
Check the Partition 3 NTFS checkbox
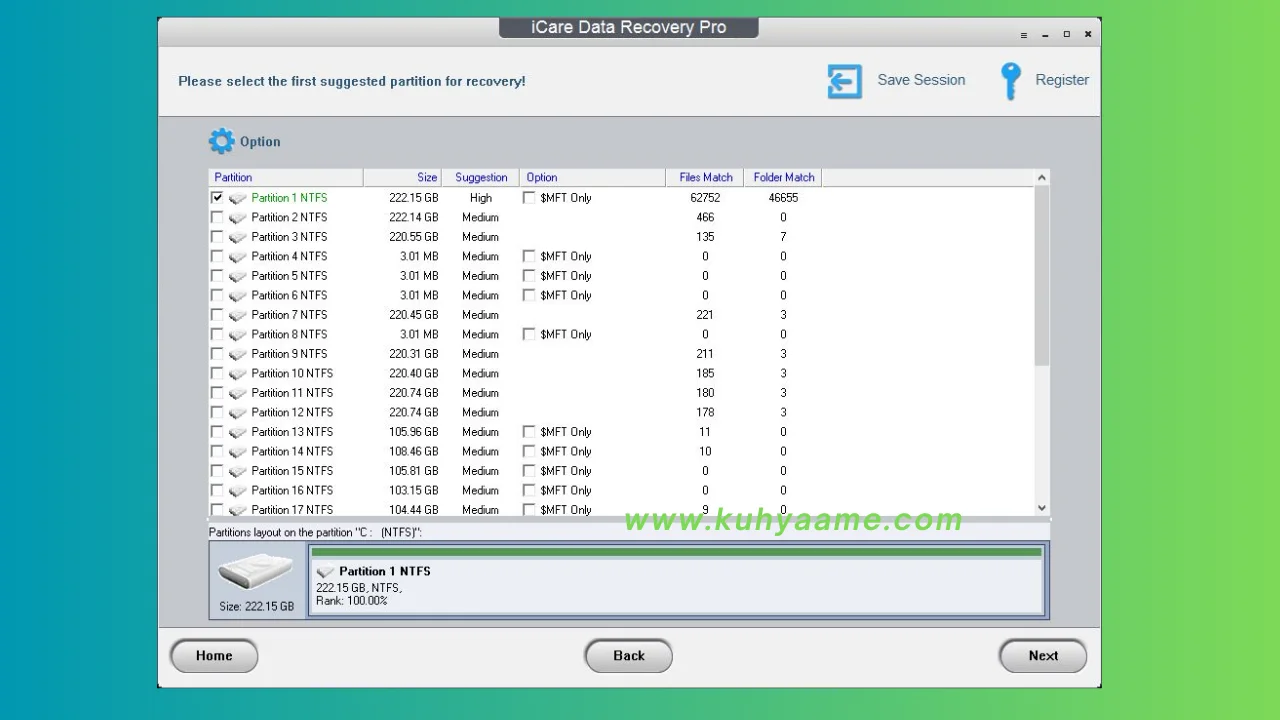(217, 237)
